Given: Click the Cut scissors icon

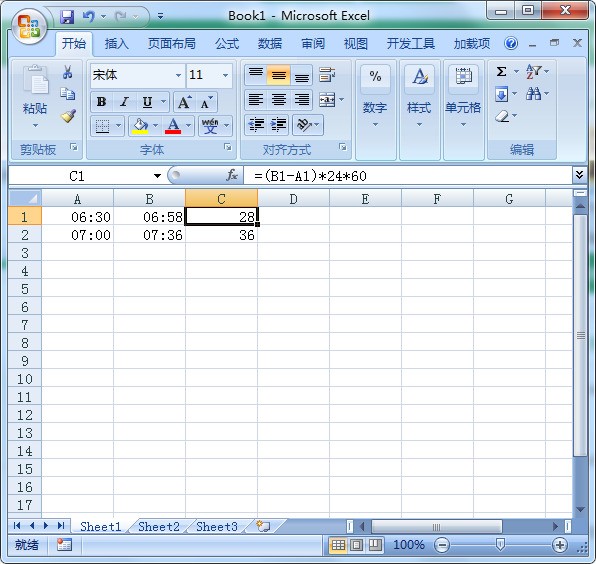Looking at the screenshot, I should tap(68, 72).
